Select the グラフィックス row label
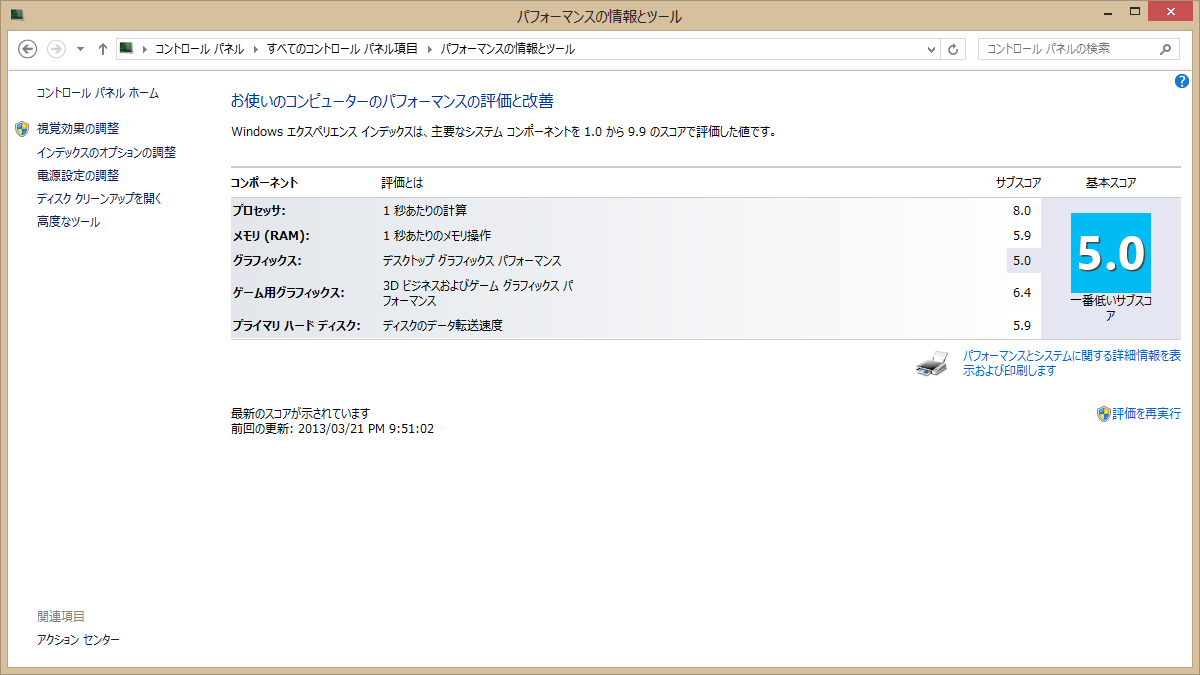The height and width of the screenshot is (675, 1200). (267, 260)
